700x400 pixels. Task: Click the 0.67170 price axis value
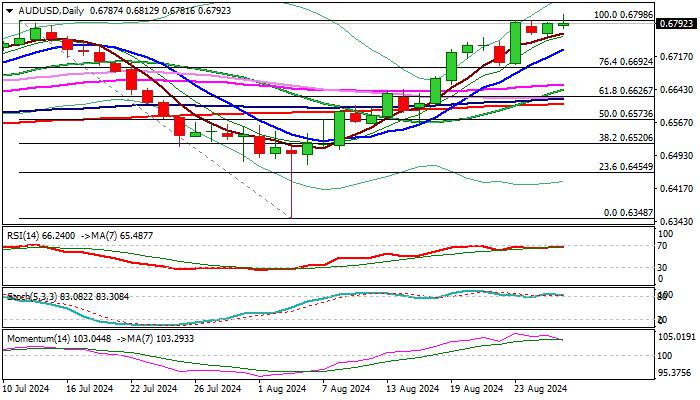676,57
